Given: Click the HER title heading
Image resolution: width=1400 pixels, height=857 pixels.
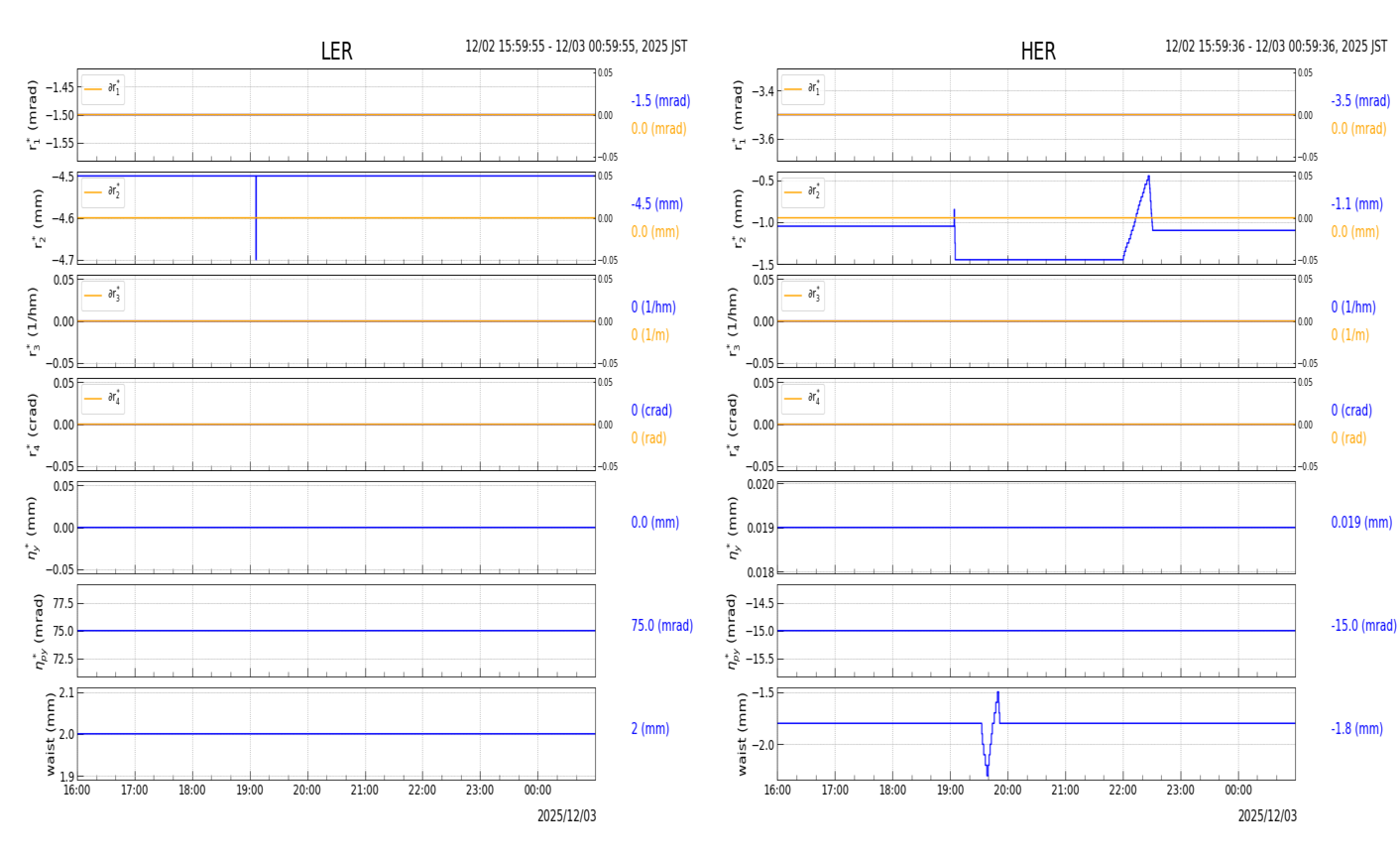Looking at the screenshot, I should [1038, 52].
